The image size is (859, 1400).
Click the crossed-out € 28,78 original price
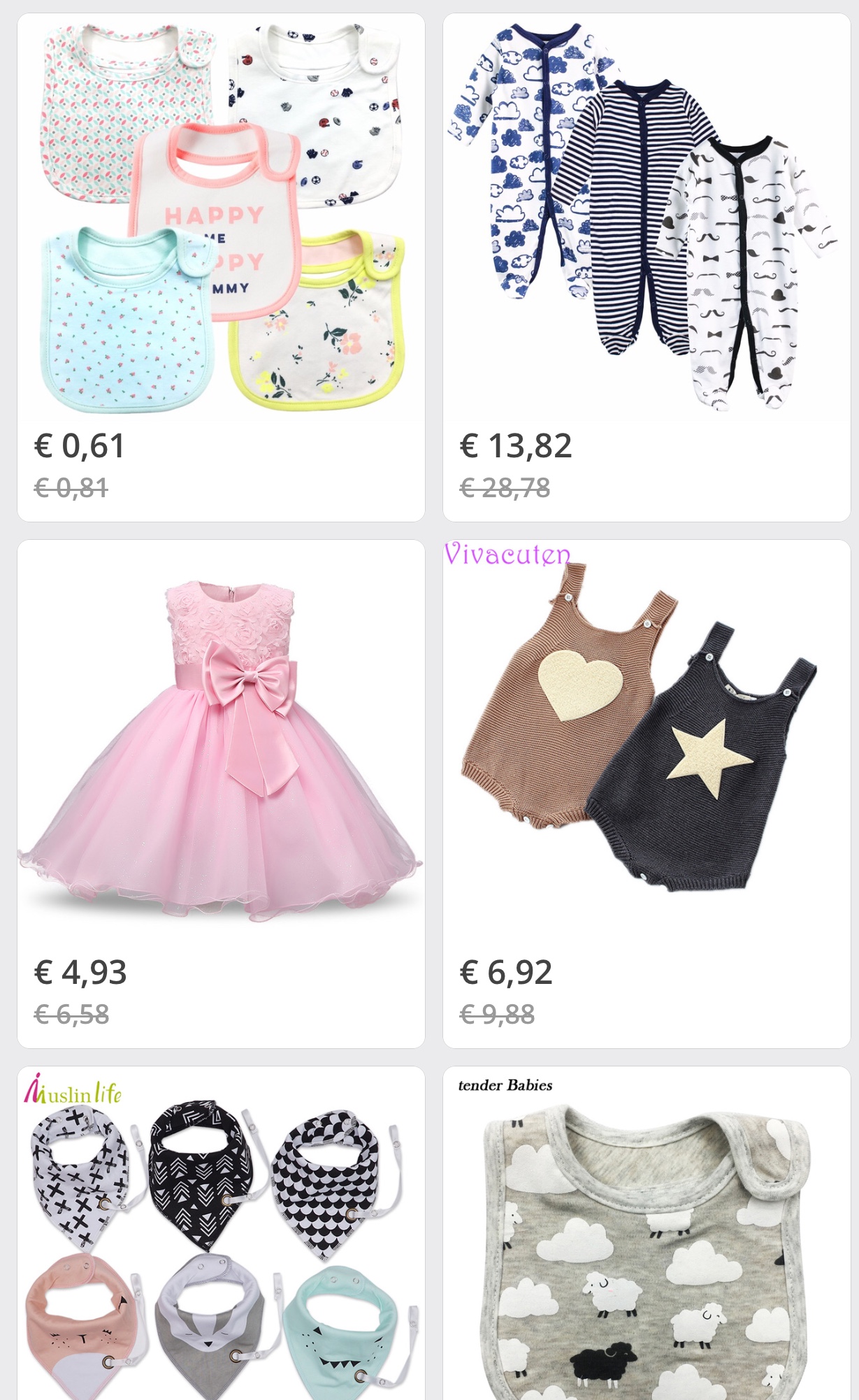point(505,487)
